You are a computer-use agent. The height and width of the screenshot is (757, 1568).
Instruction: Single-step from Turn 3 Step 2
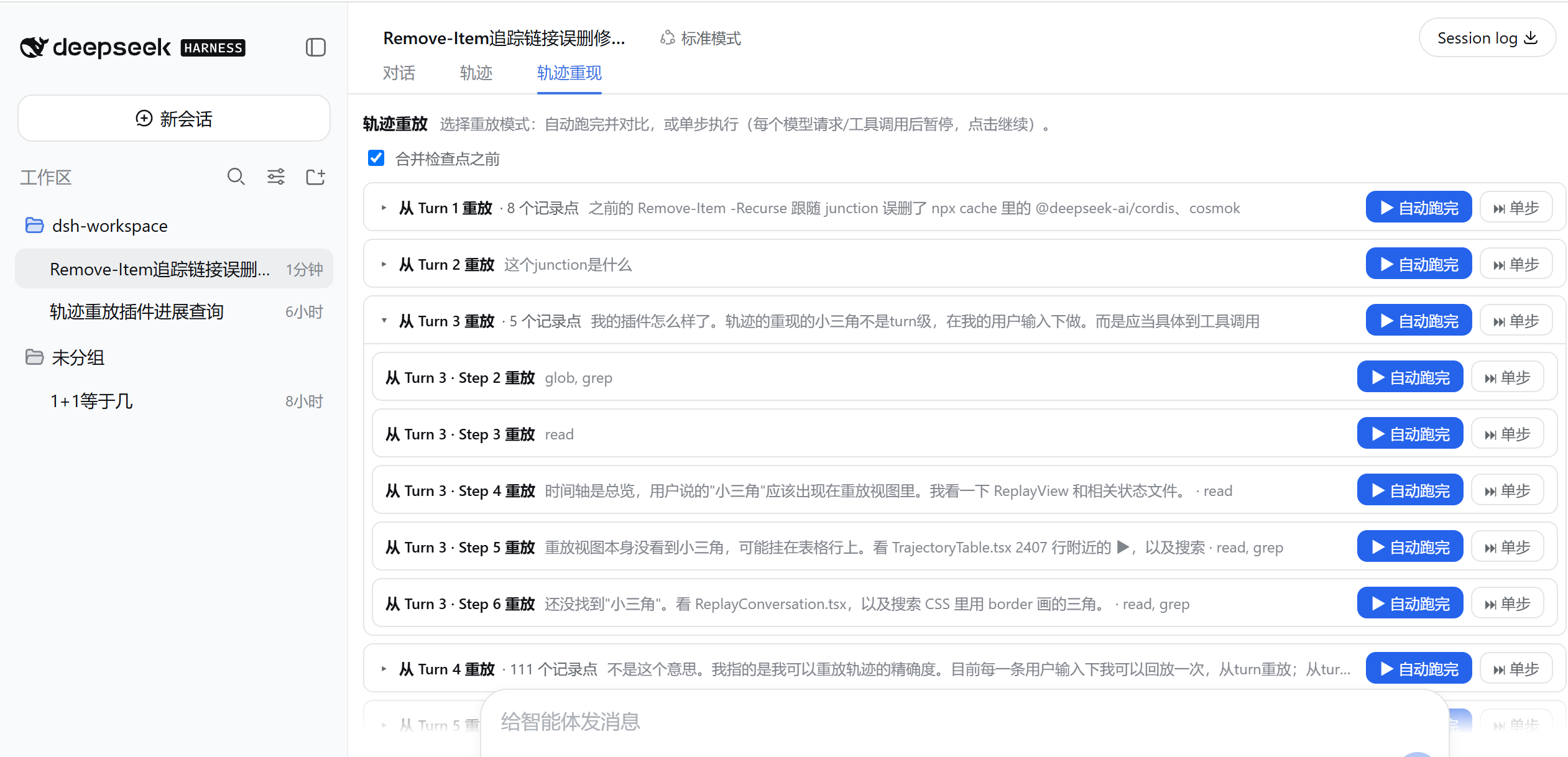pos(1508,377)
